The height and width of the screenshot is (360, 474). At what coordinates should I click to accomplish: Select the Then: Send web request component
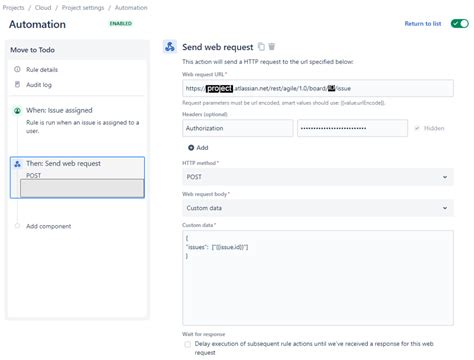point(77,177)
